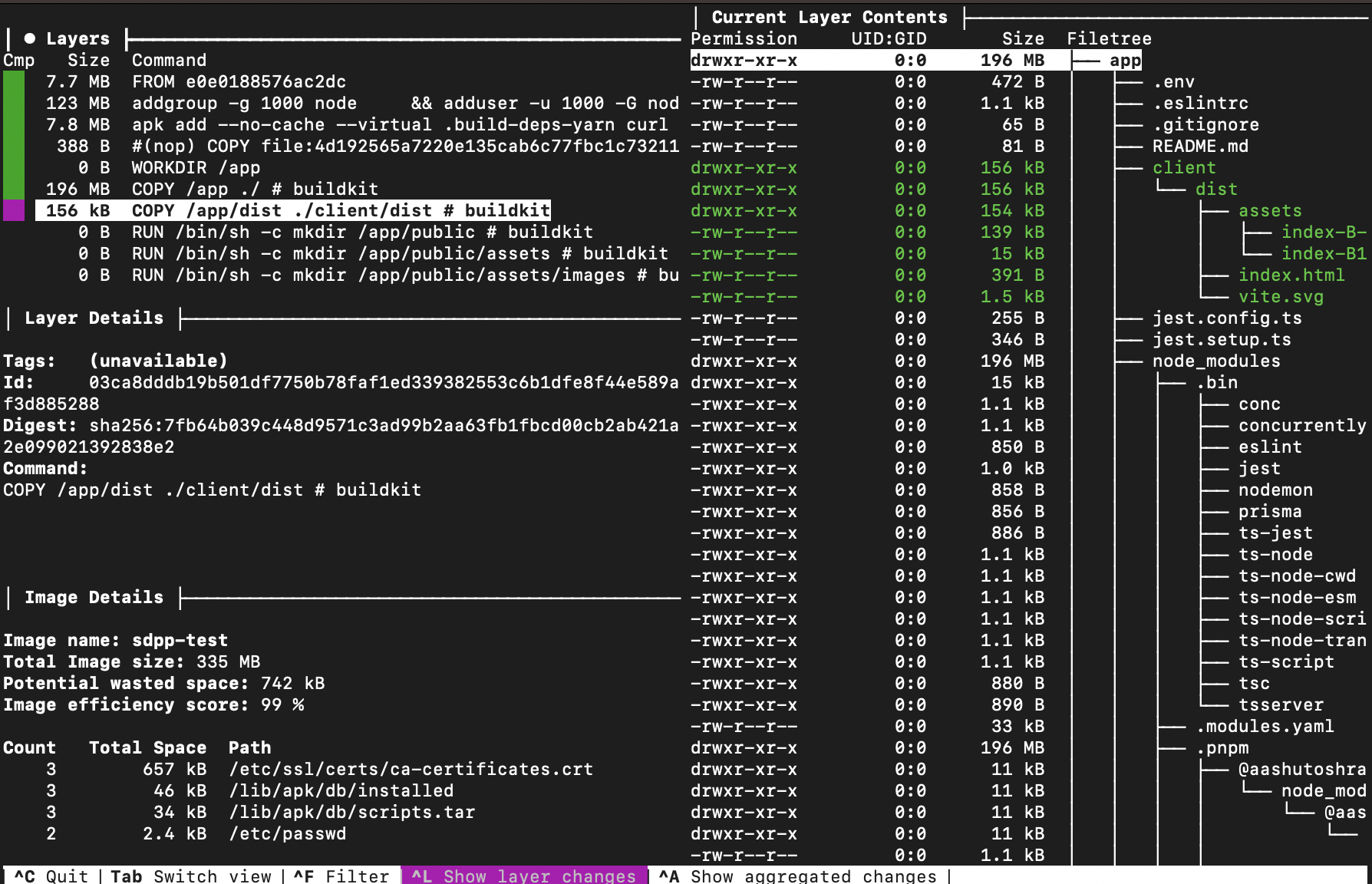Screen dimensions: 1372x884
Task: Collapse the app root directory
Action: [x=1124, y=60]
